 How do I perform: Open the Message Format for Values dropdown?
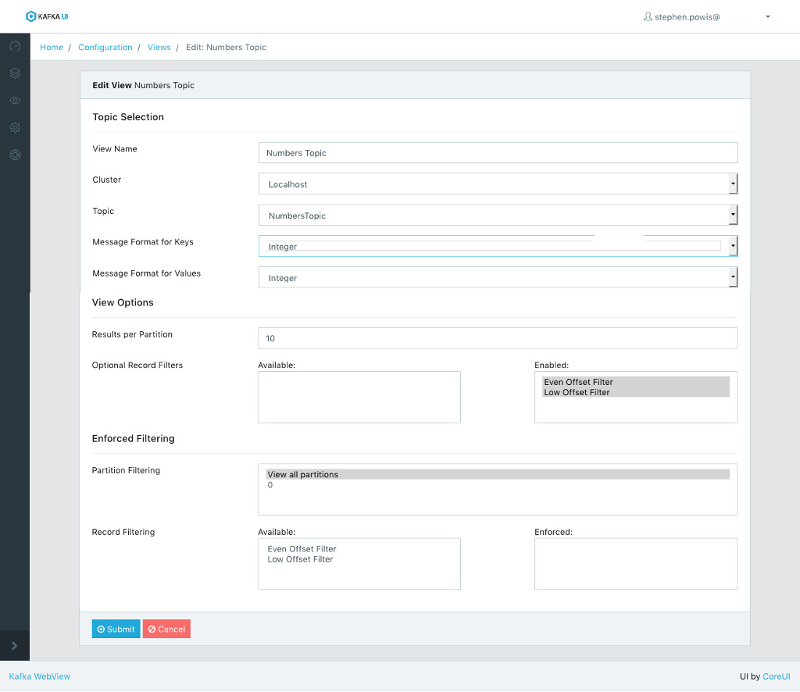coord(497,277)
